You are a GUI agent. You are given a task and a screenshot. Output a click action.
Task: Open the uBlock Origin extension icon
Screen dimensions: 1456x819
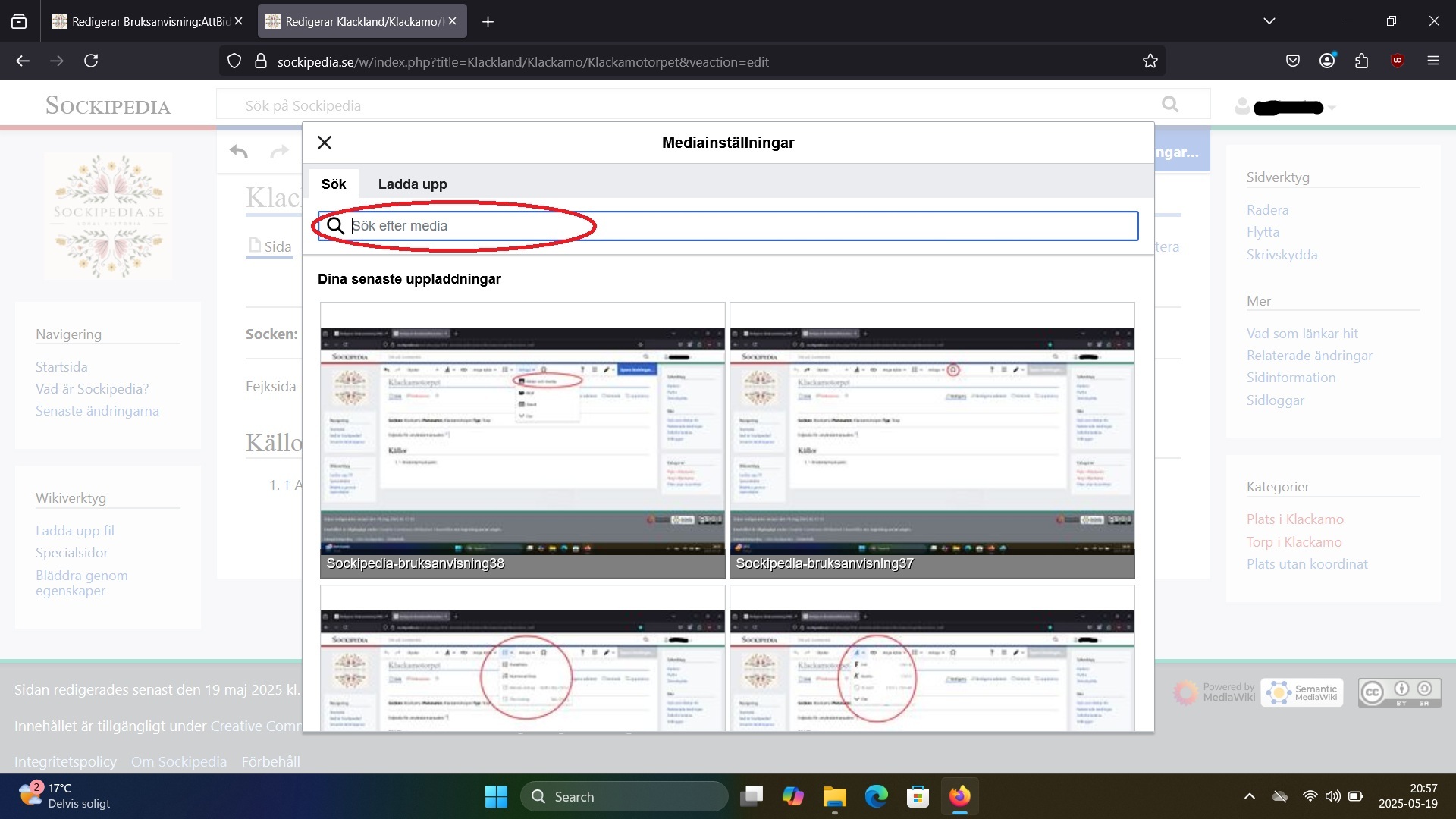point(1397,61)
